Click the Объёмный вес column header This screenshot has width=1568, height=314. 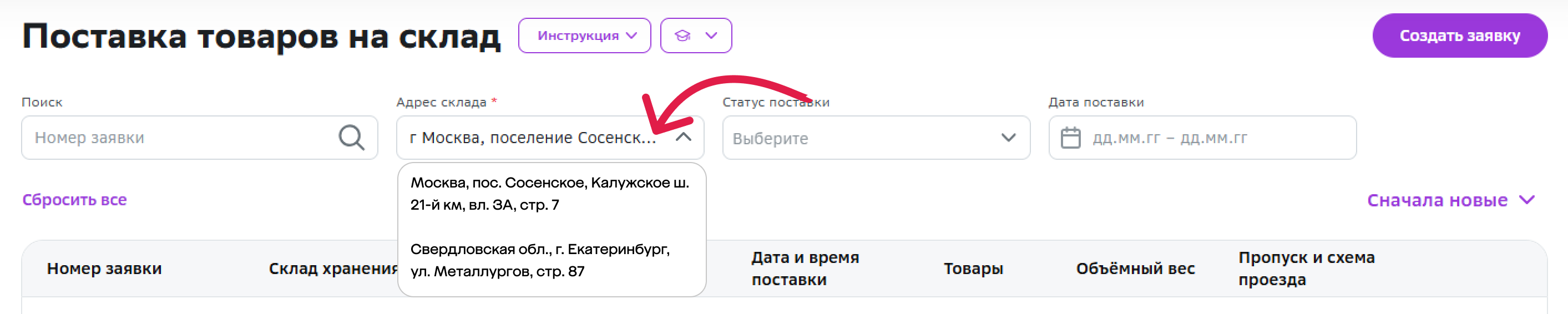[x=1135, y=269]
